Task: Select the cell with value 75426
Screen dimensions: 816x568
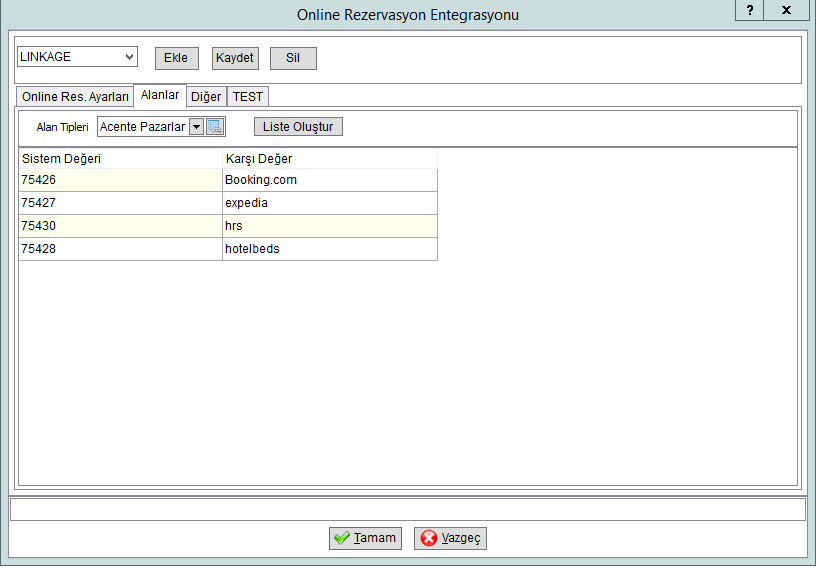Action: (x=121, y=180)
